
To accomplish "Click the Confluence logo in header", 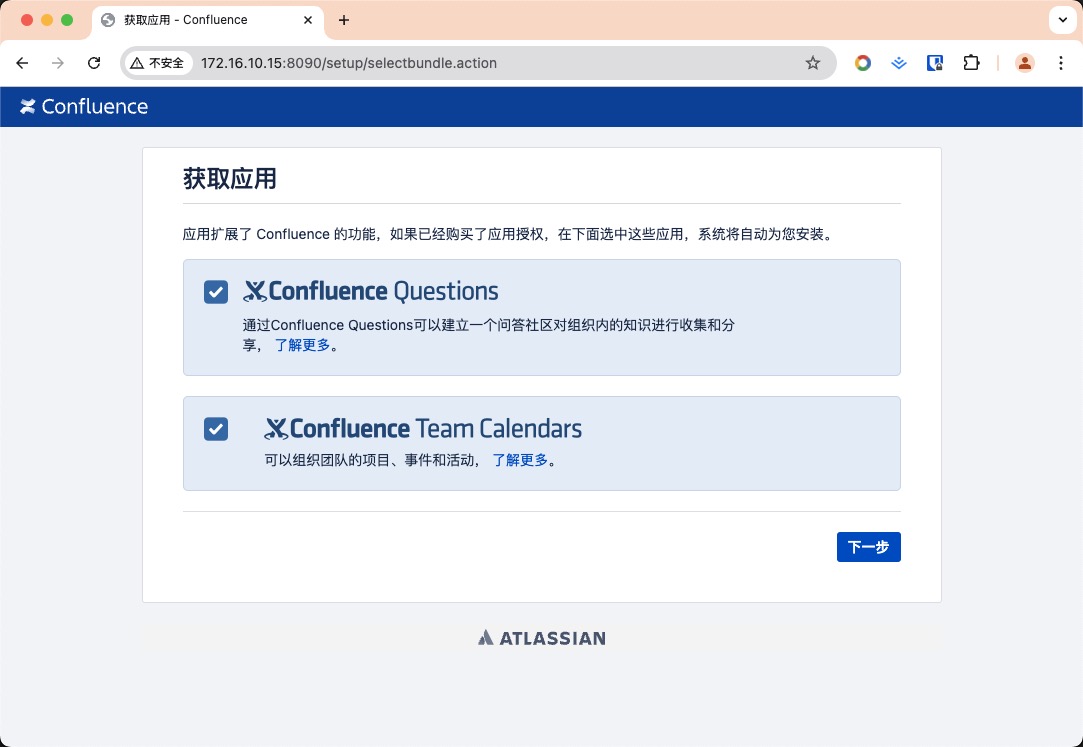I will pos(84,107).
